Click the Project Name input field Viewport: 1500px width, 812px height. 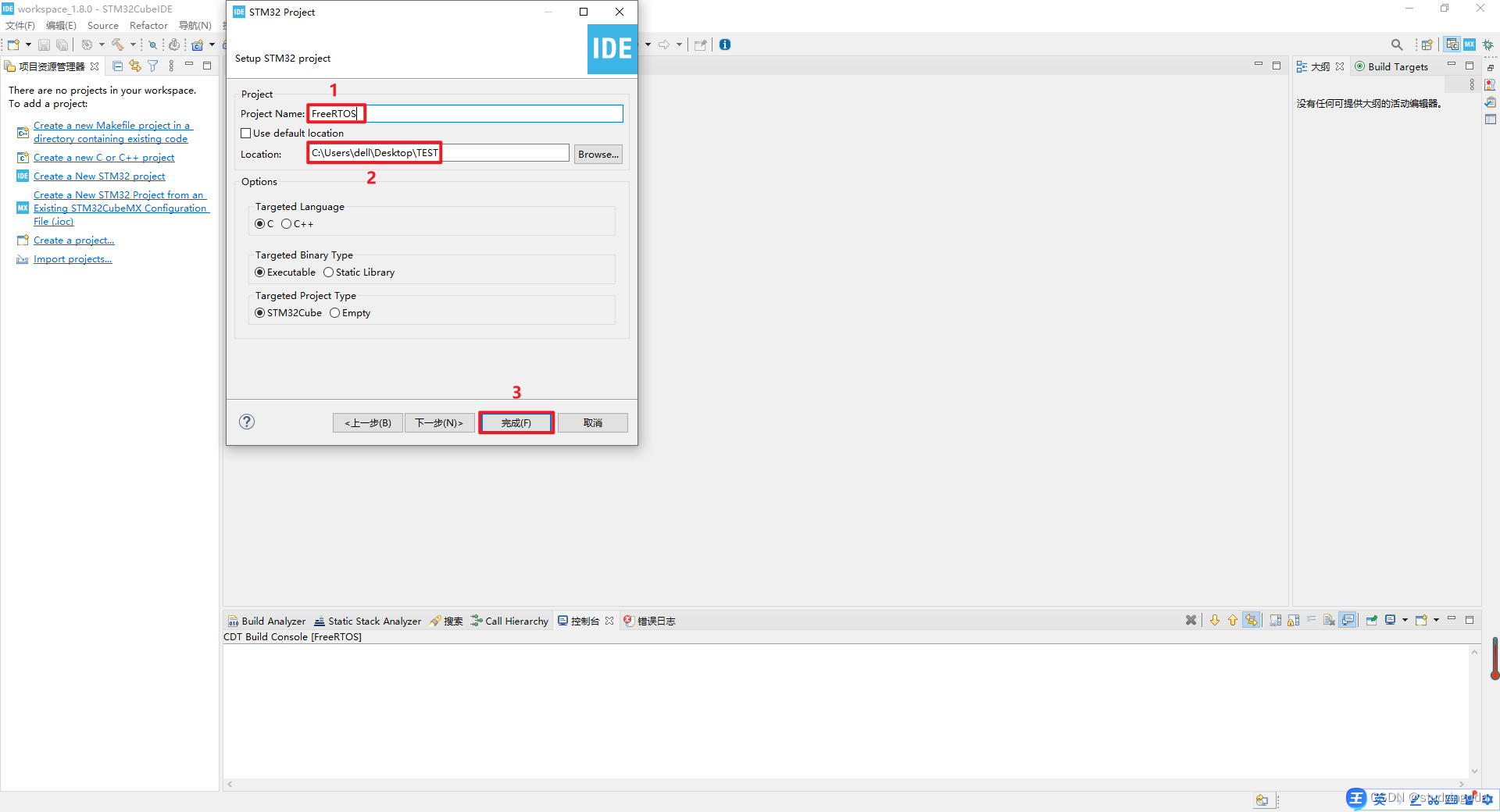coord(466,114)
